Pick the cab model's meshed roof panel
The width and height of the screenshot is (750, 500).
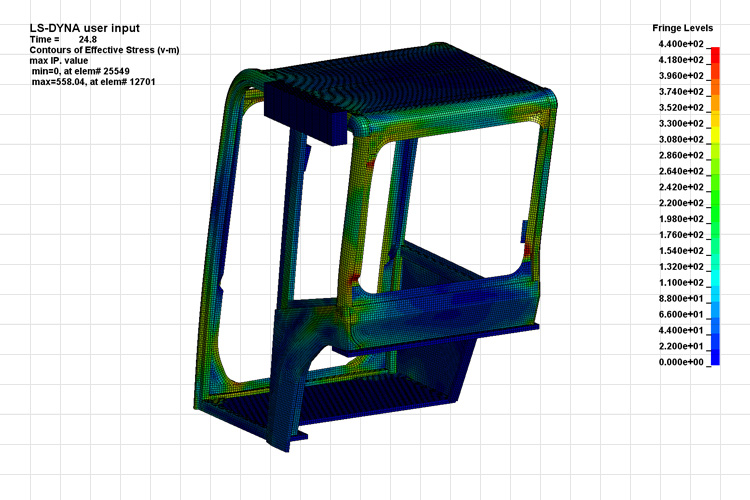(407, 80)
